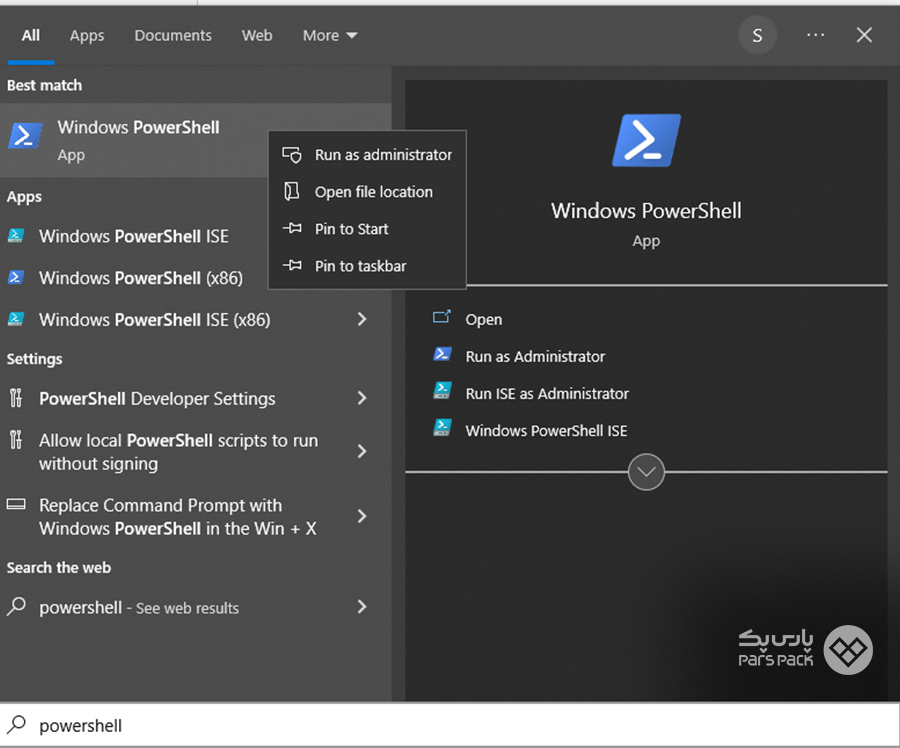
Task: Expand the See web results chevron
Action: point(362,607)
